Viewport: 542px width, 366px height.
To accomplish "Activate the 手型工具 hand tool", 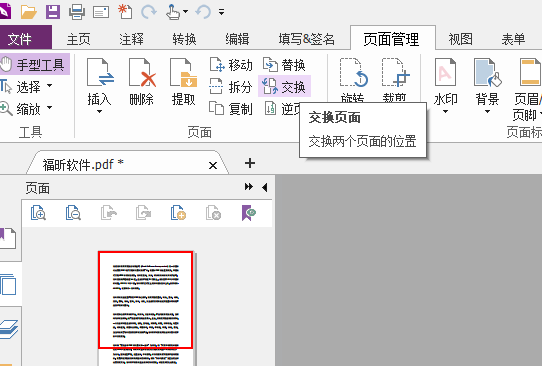I will [x=35, y=64].
